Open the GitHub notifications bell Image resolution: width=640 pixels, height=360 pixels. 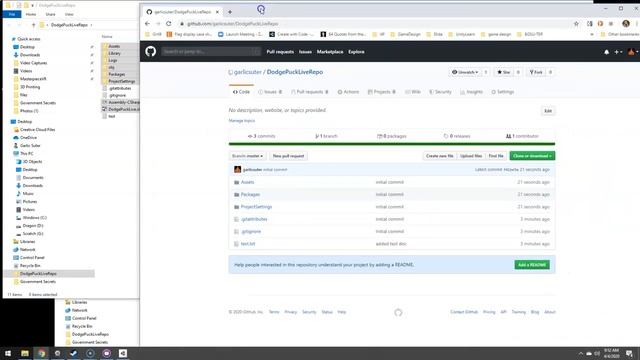tap(606, 52)
